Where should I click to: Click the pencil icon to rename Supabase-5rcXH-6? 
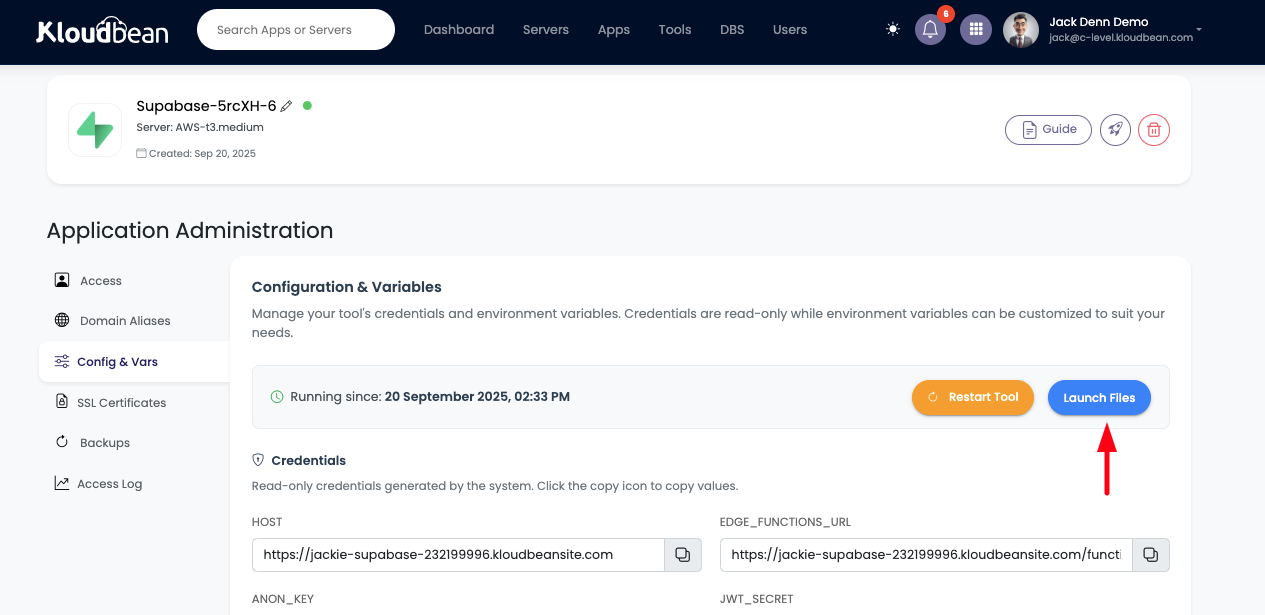(287, 106)
